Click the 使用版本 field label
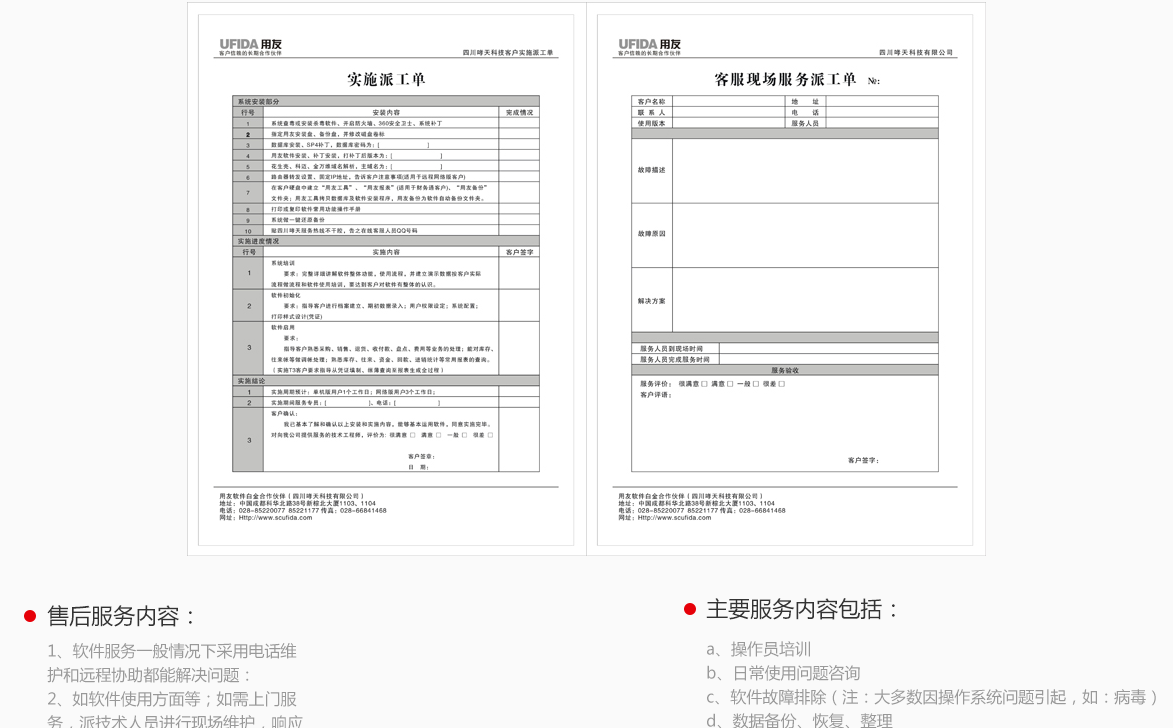The image size is (1173, 728). coord(652,123)
